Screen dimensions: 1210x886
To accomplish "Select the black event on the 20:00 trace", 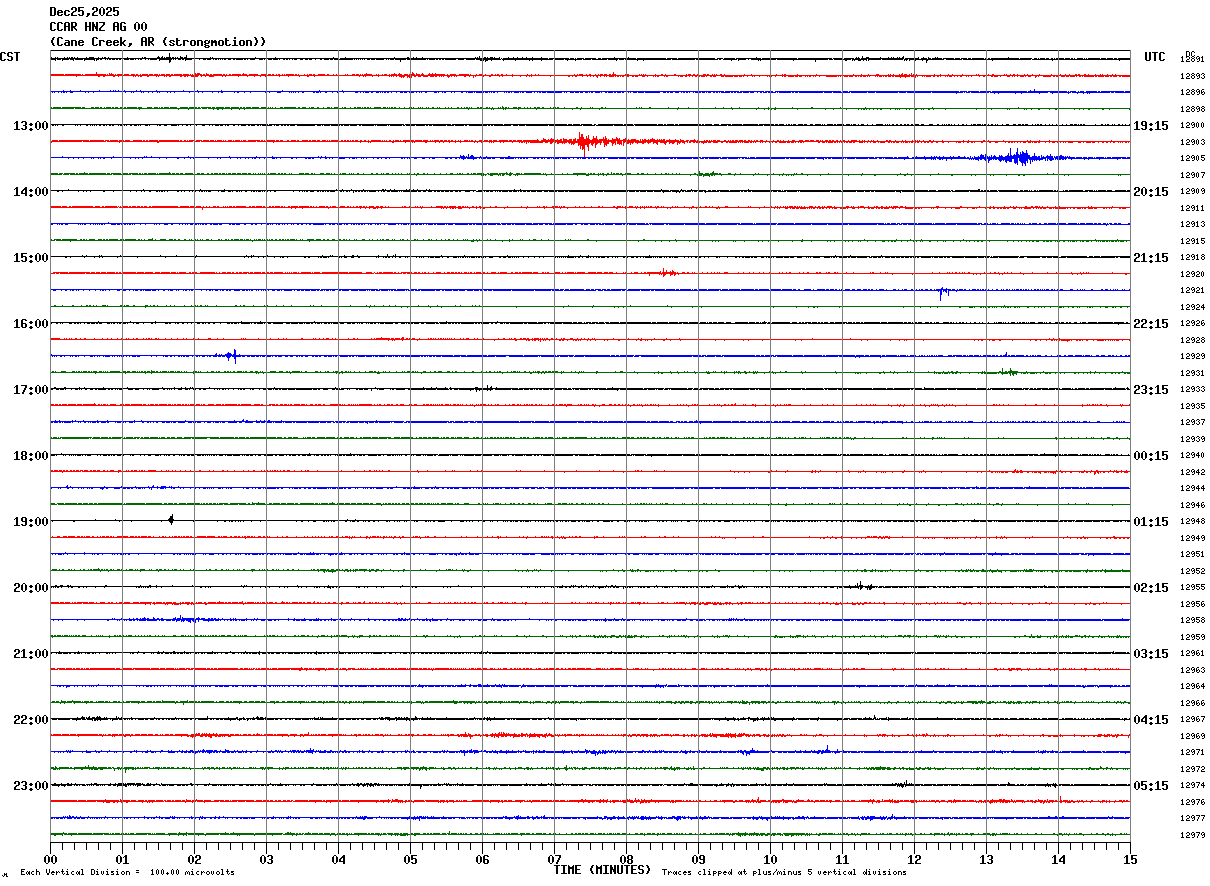I will click(x=860, y=586).
